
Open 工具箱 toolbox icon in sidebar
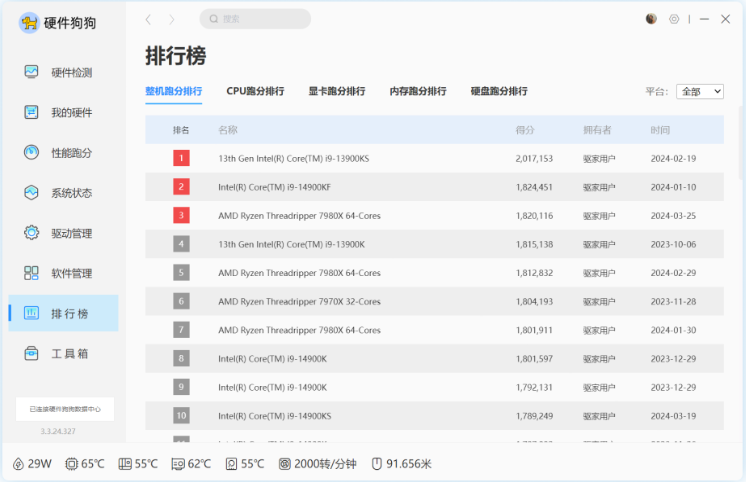click(31, 354)
